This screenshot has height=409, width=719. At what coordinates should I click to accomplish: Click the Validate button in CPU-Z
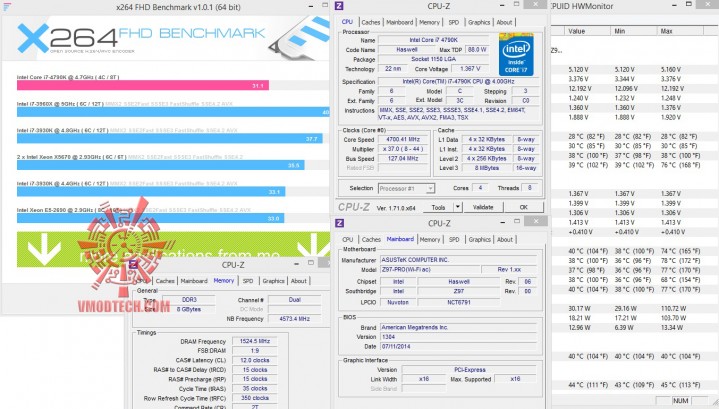[483, 207]
